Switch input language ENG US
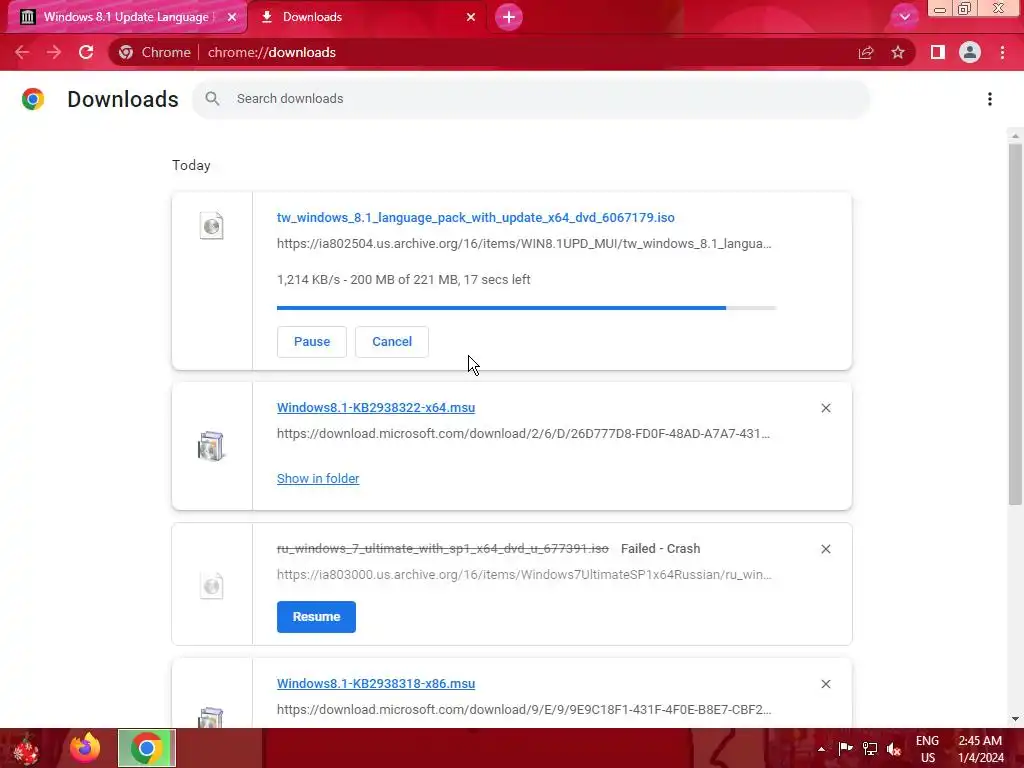The width and height of the screenshot is (1024, 768). click(x=927, y=749)
